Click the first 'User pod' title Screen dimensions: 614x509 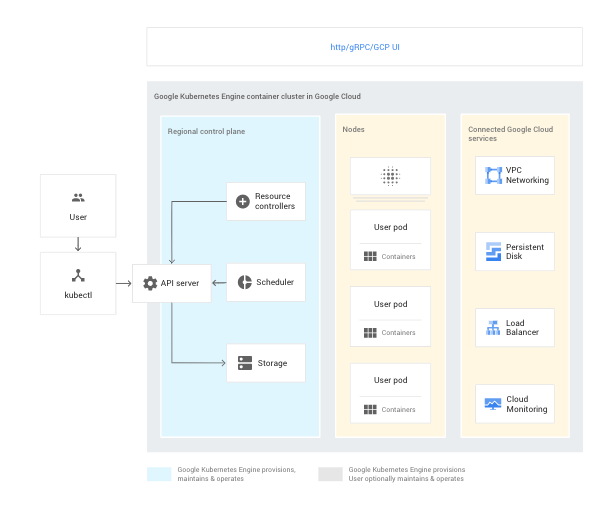(390, 227)
